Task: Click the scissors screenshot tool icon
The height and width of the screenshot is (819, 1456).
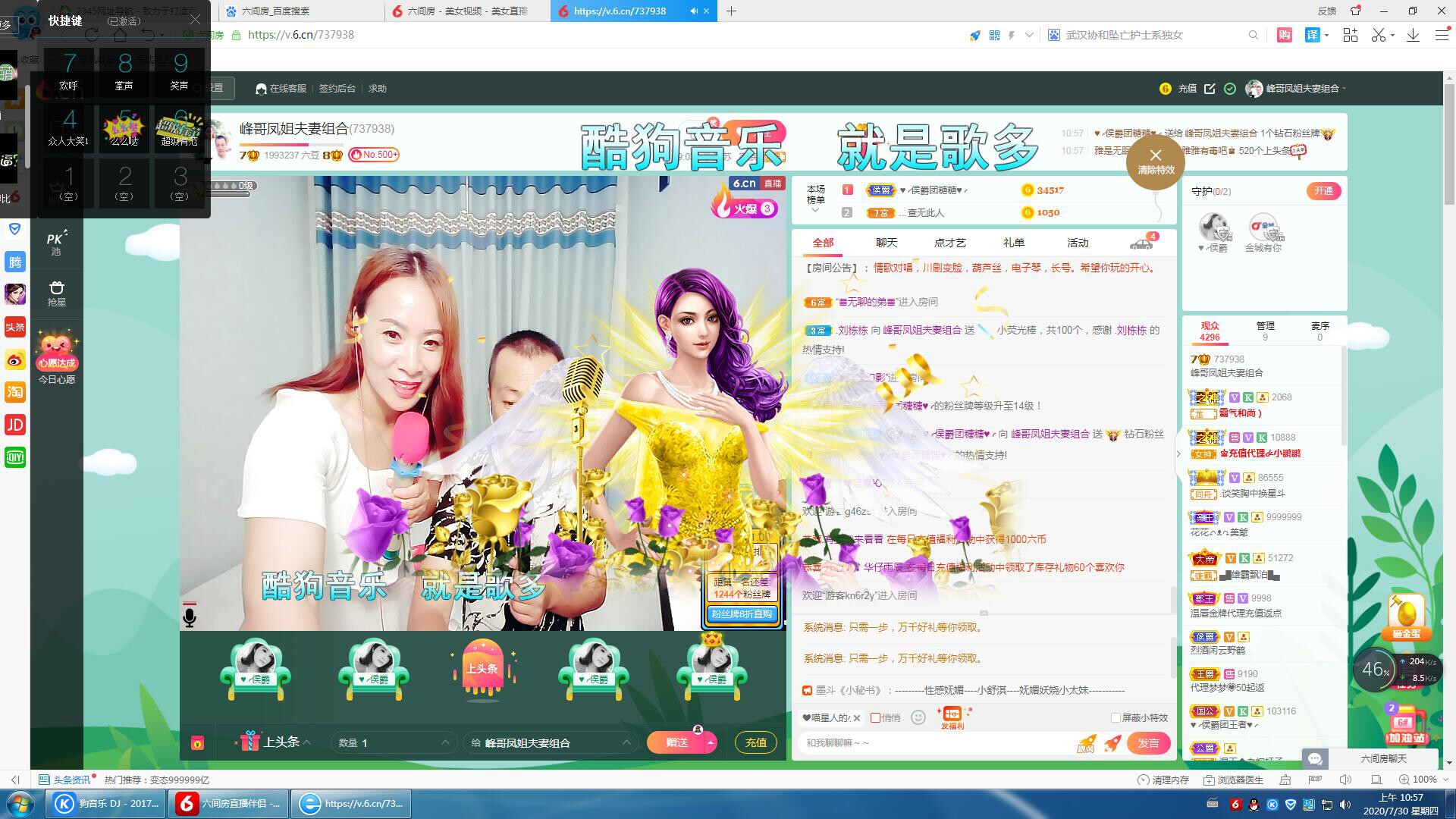Action: pyautogui.click(x=1379, y=35)
